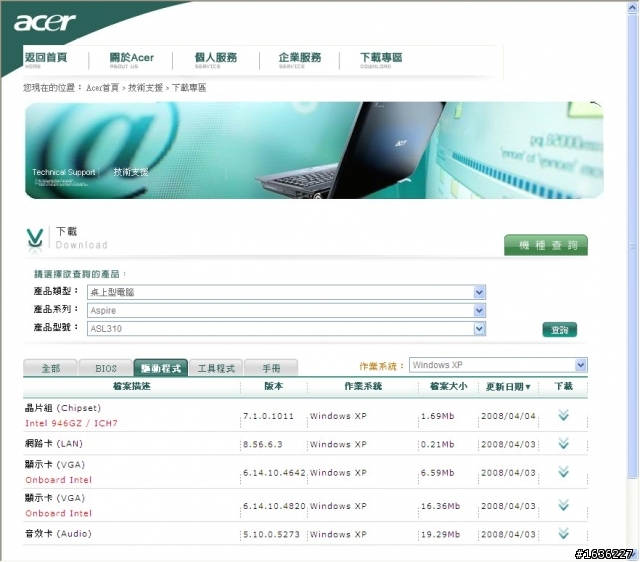Switch to the 工具程式 tab
This screenshot has width=640, height=562.
point(216,368)
